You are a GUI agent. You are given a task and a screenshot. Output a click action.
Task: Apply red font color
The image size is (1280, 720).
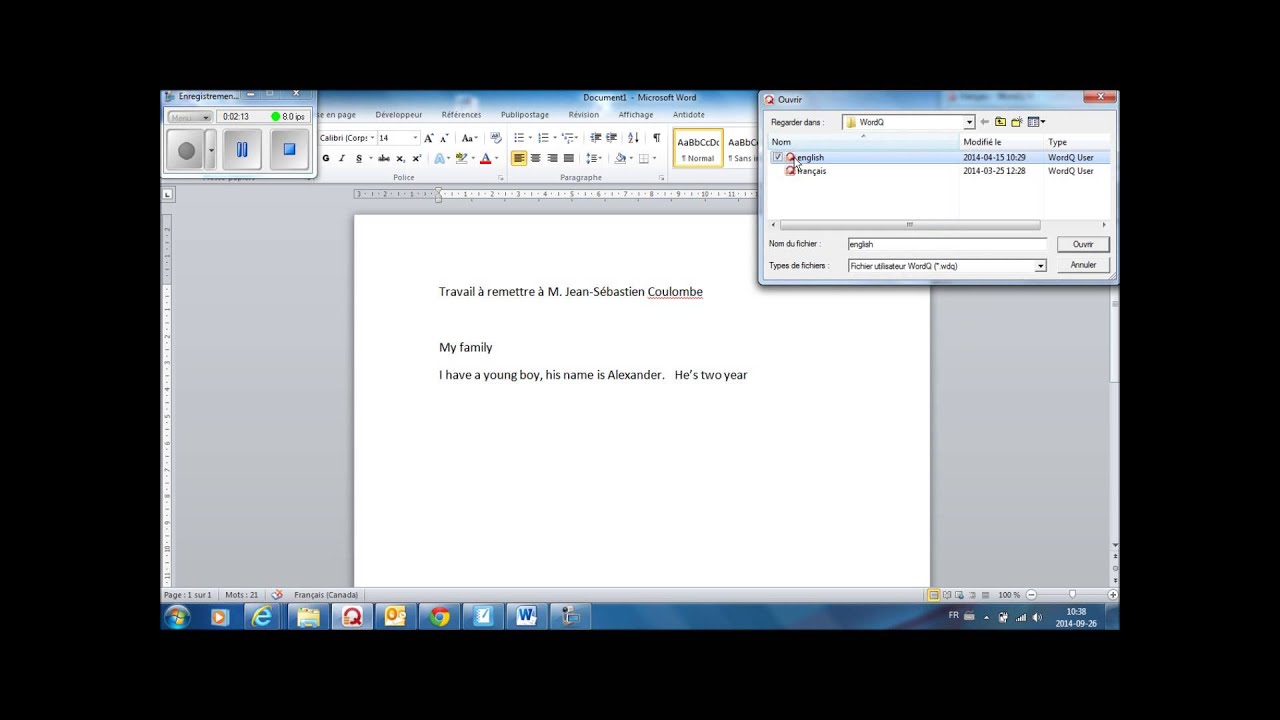(x=485, y=158)
